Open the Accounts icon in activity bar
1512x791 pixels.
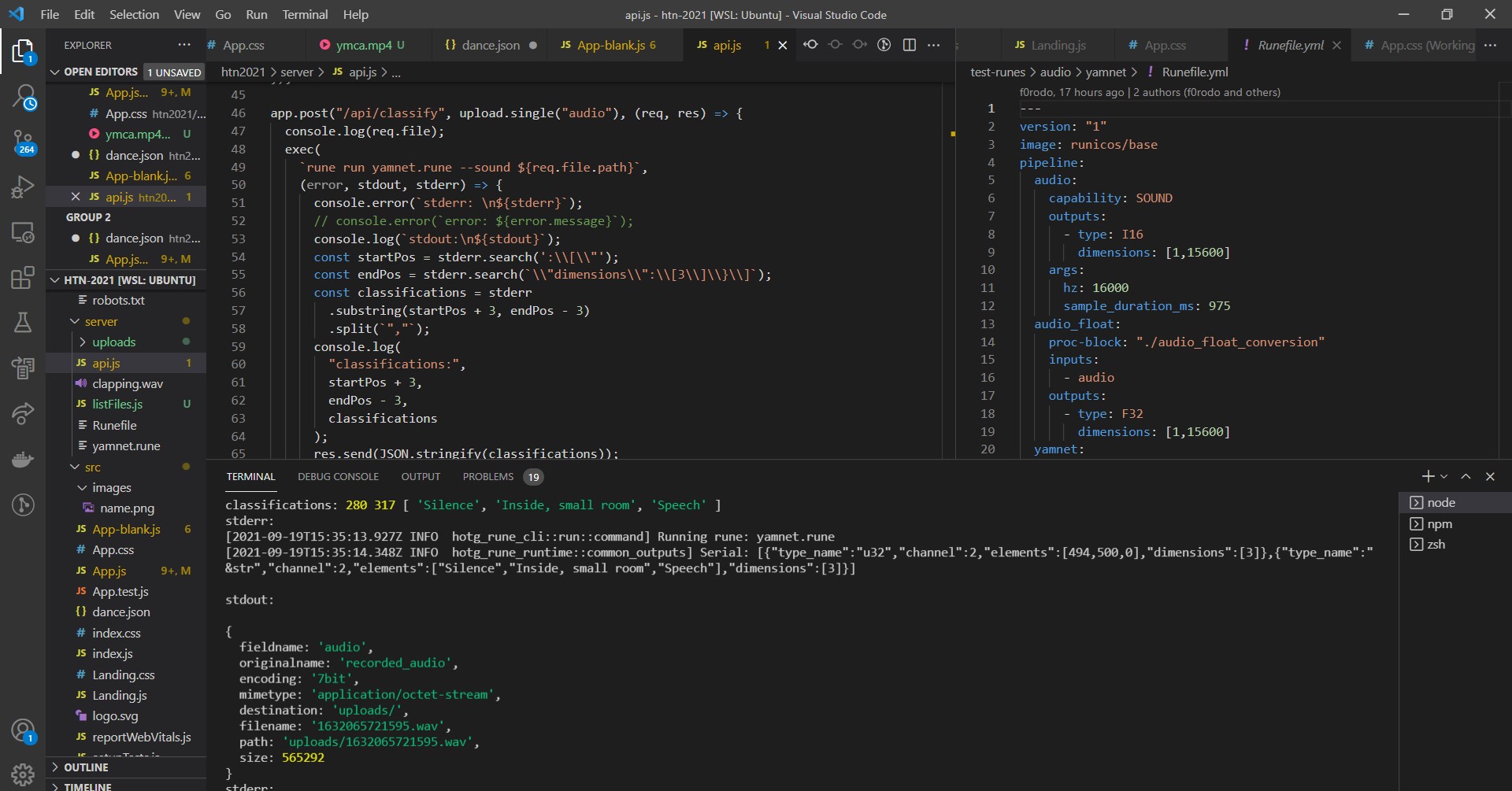(23, 730)
